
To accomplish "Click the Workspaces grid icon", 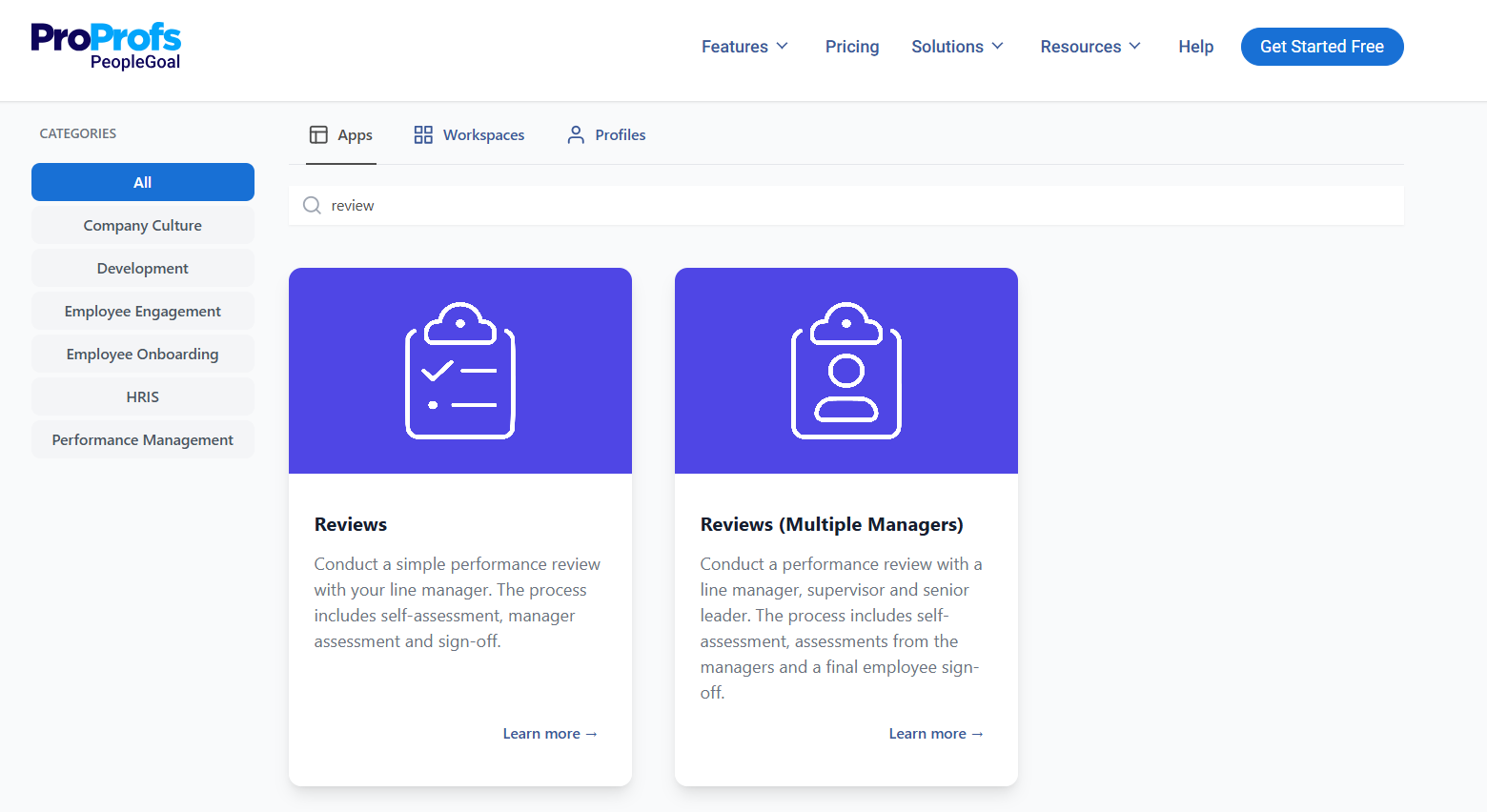I will (x=423, y=134).
